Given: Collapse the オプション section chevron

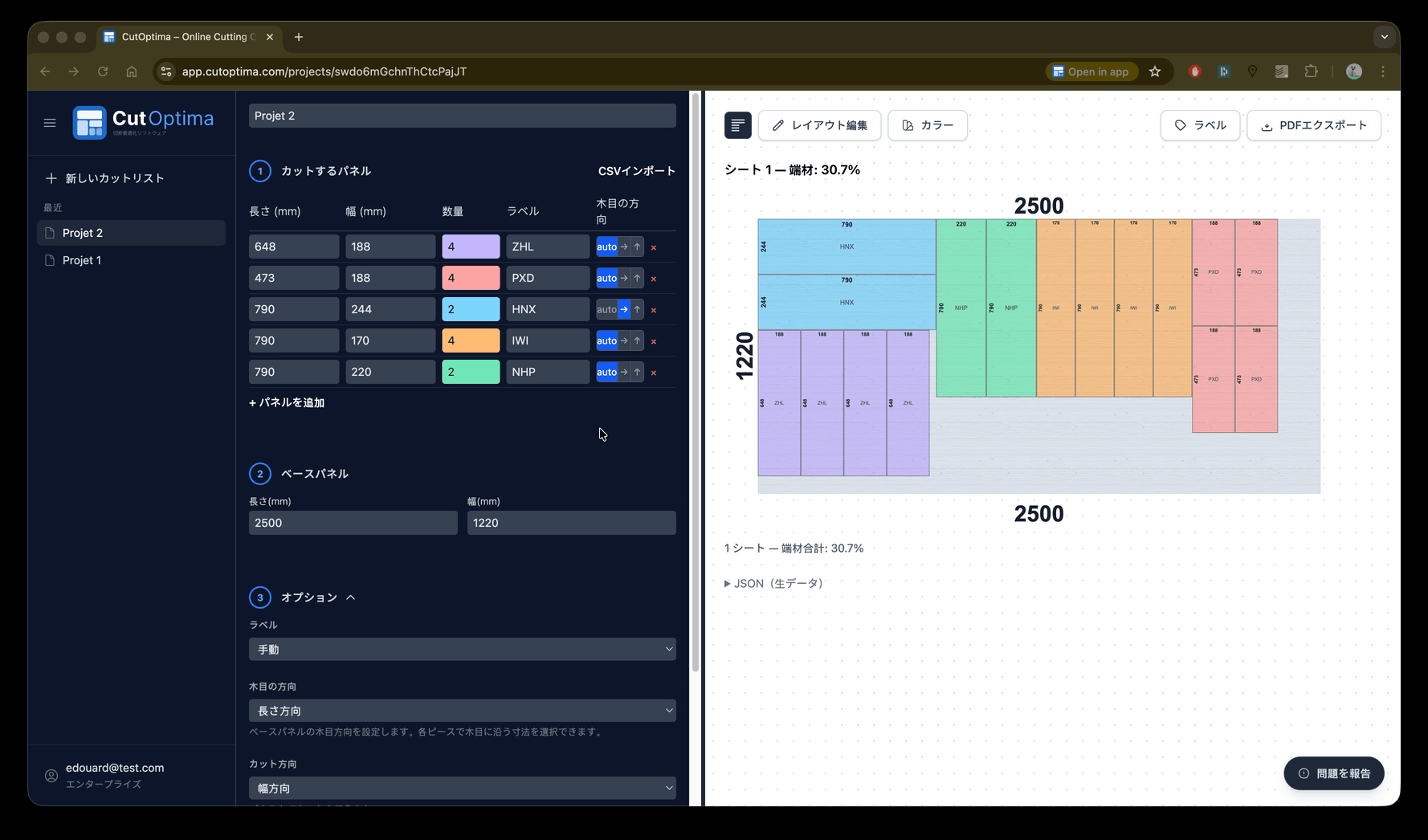Looking at the screenshot, I should tap(352, 597).
